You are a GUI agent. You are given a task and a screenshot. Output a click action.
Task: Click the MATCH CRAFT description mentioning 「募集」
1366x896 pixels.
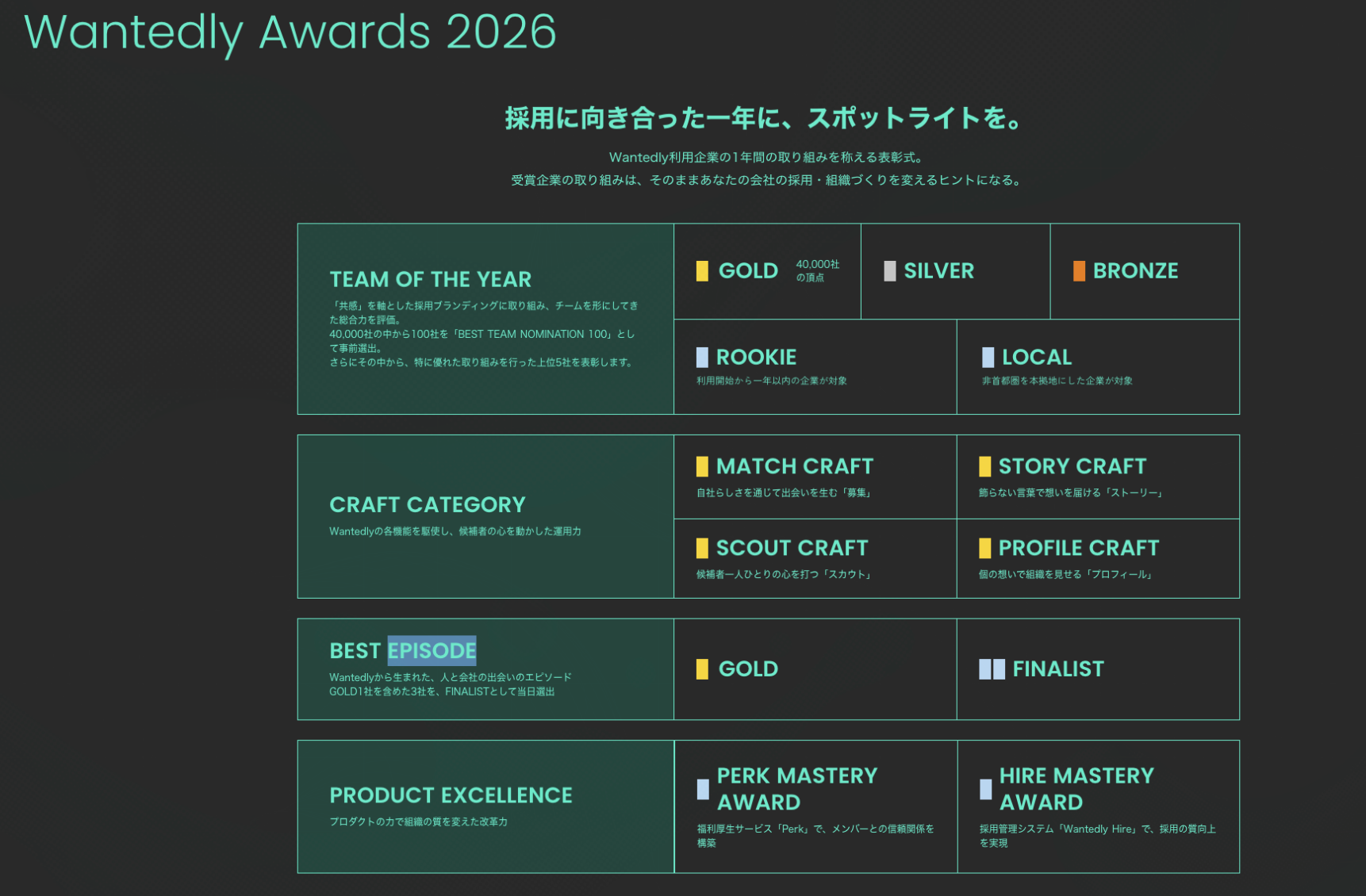pos(785,493)
